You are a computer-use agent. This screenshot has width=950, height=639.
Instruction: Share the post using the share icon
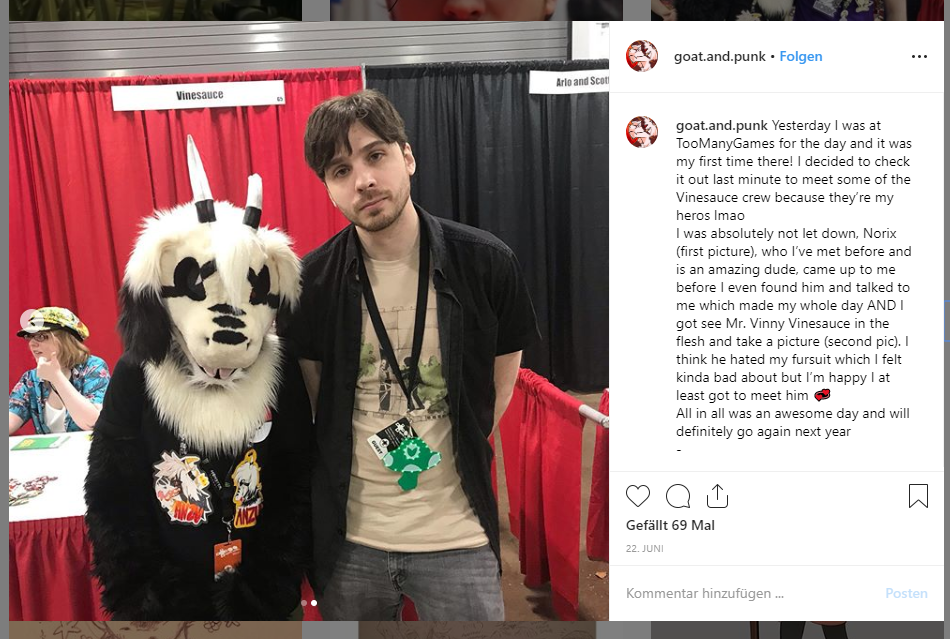tap(717, 496)
